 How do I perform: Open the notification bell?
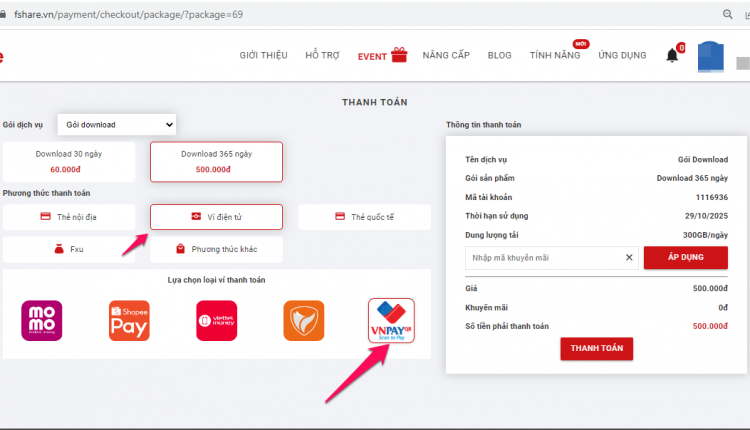672,55
